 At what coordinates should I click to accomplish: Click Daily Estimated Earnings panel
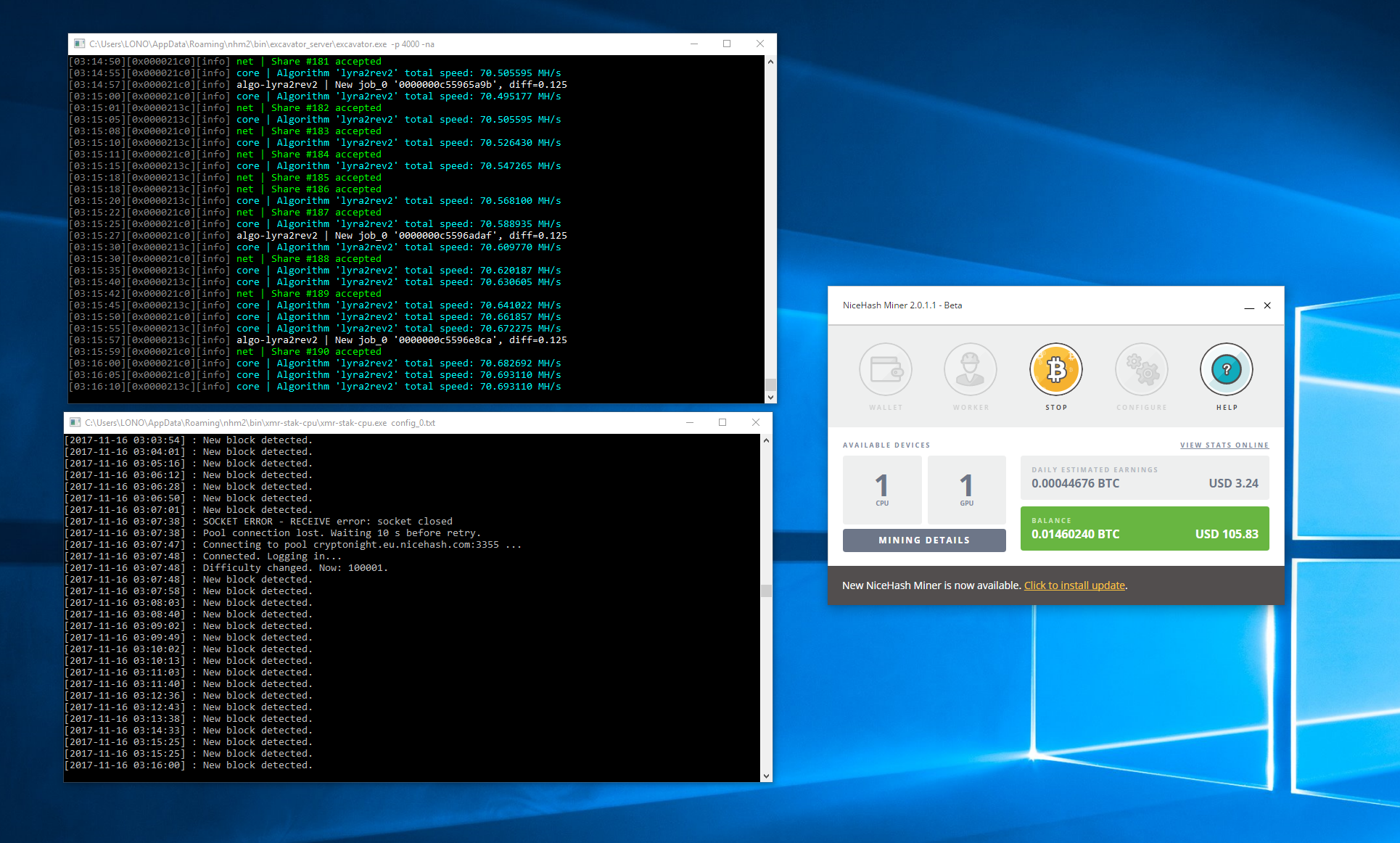coord(1145,478)
